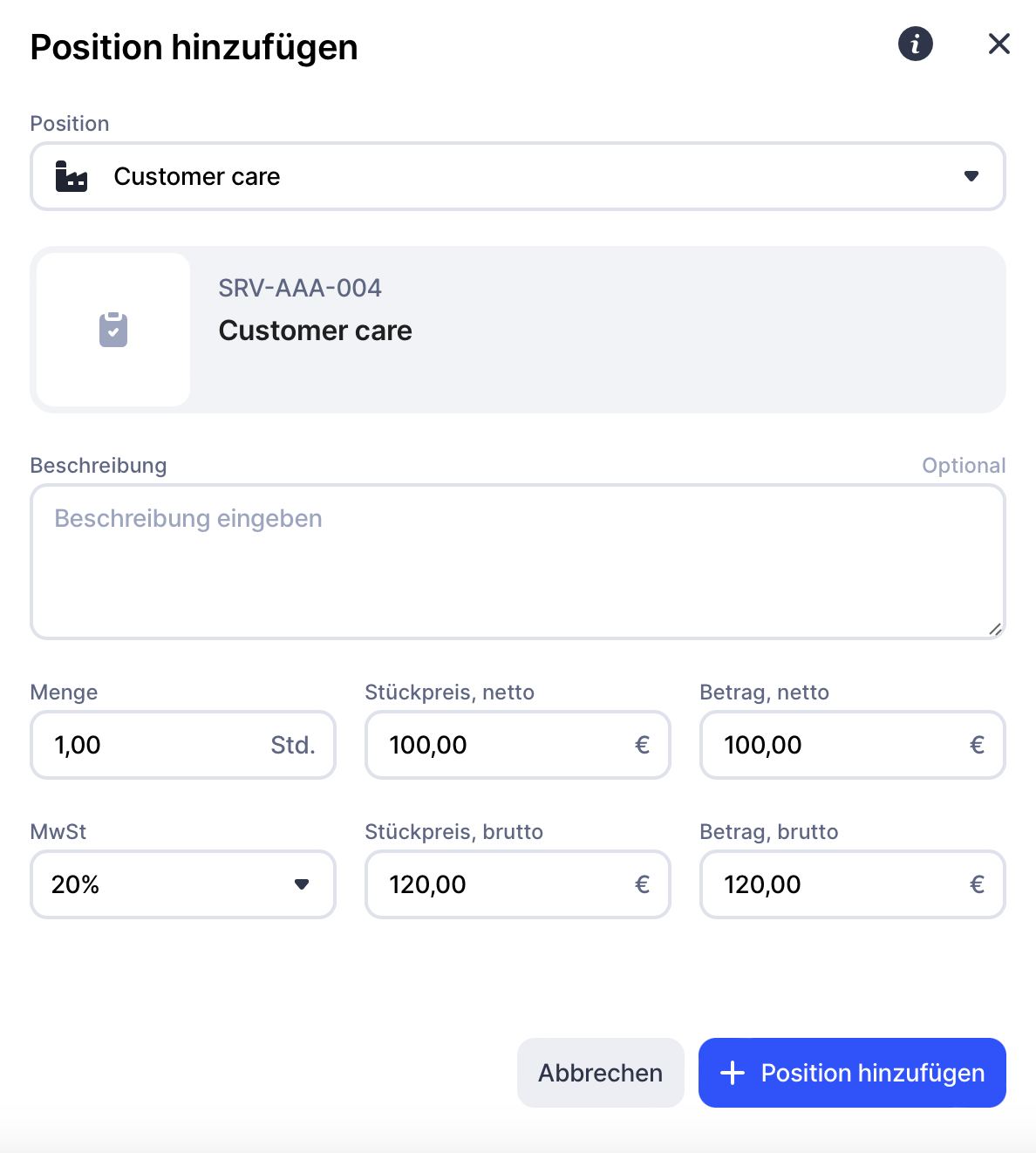Click the clipboard icon thumbnail for SRV-AAA-004
This screenshot has width=1036, height=1153.
113,330
